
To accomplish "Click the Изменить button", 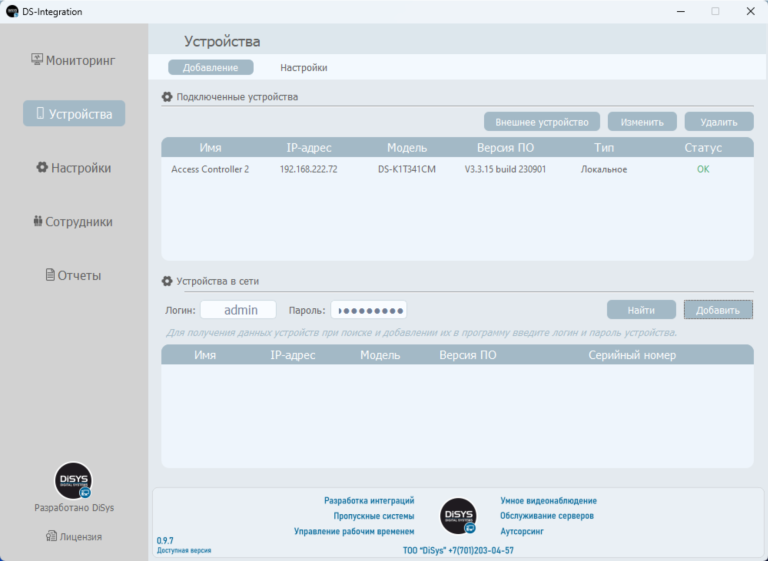I will click(x=641, y=122).
